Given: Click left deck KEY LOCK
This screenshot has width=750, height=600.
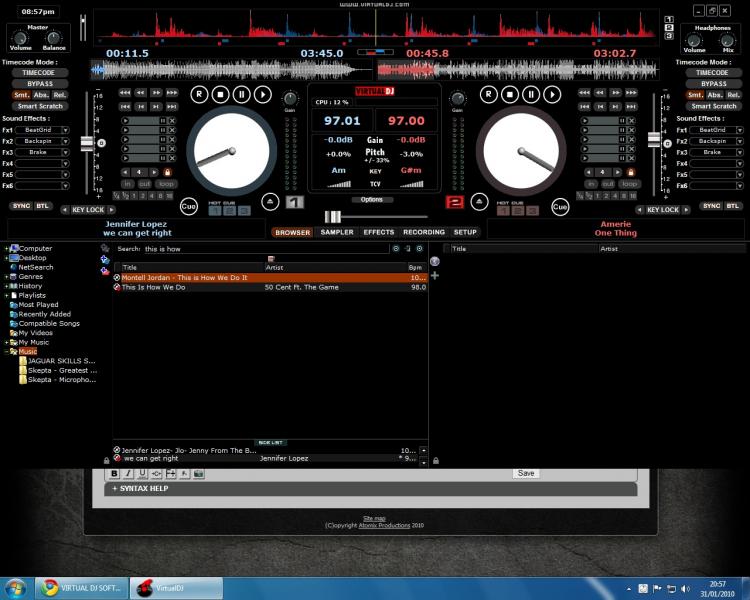Looking at the screenshot, I should [88, 210].
